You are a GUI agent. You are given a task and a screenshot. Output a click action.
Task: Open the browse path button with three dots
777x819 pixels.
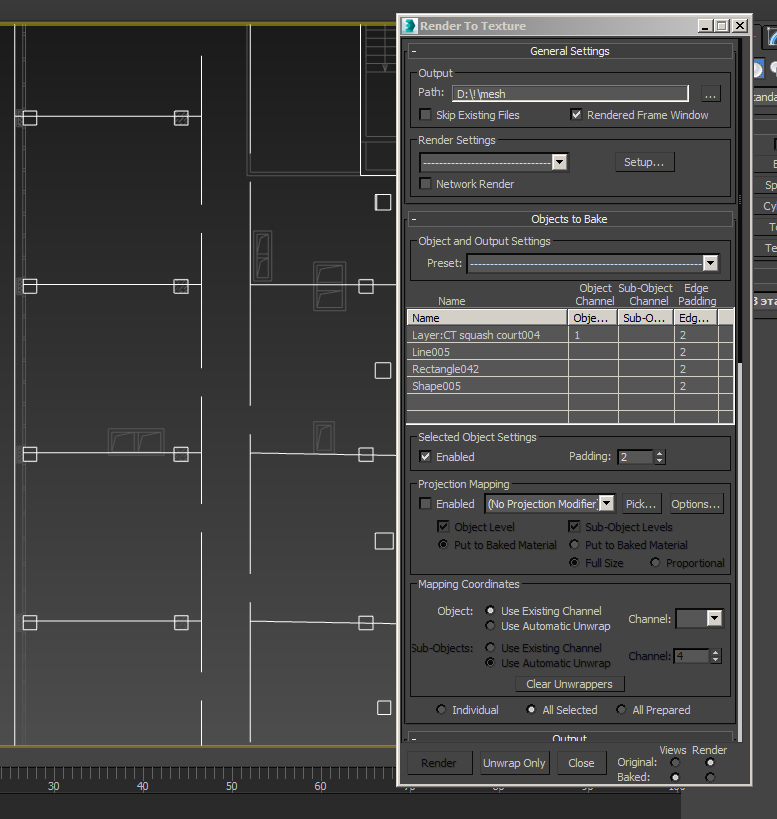[x=710, y=94]
